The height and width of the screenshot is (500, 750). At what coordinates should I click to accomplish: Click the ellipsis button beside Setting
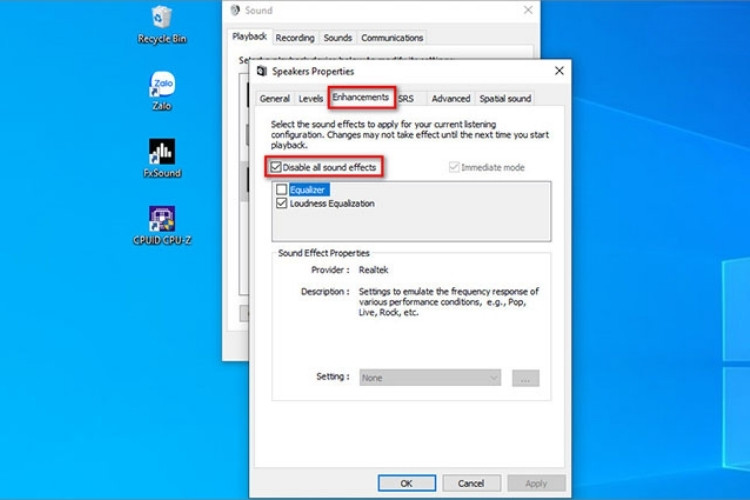(x=526, y=378)
